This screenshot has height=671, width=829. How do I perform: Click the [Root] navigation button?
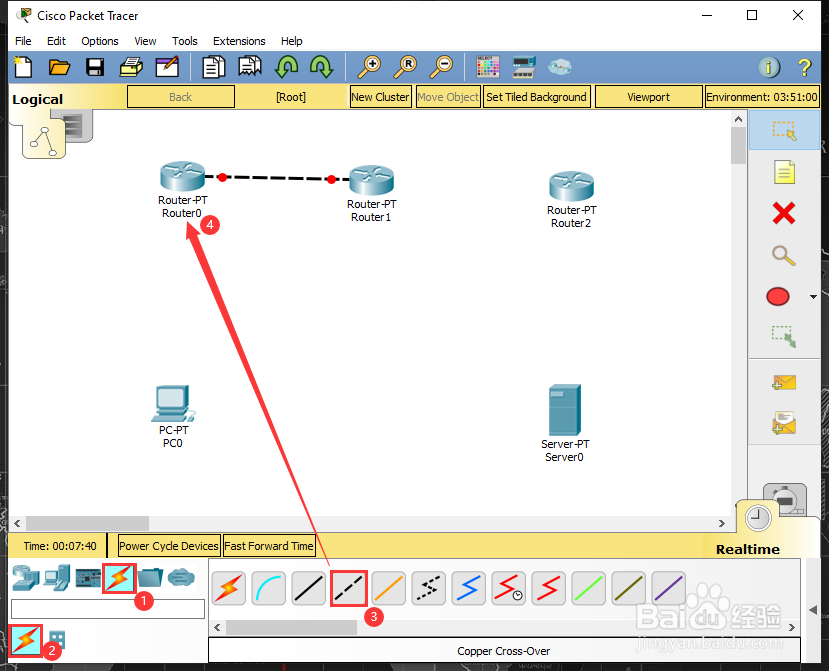pos(291,97)
